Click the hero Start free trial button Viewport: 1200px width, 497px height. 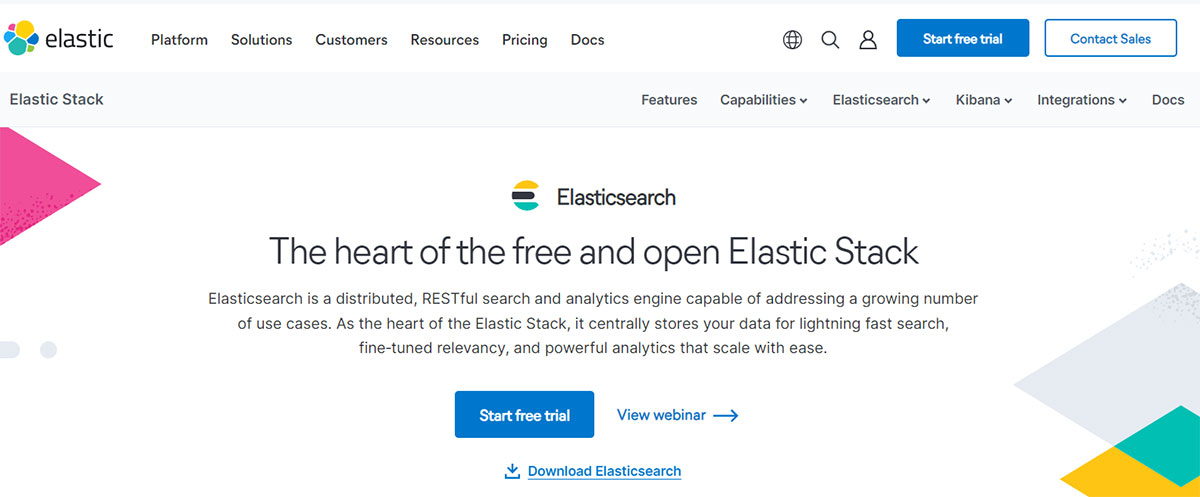[x=524, y=414]
